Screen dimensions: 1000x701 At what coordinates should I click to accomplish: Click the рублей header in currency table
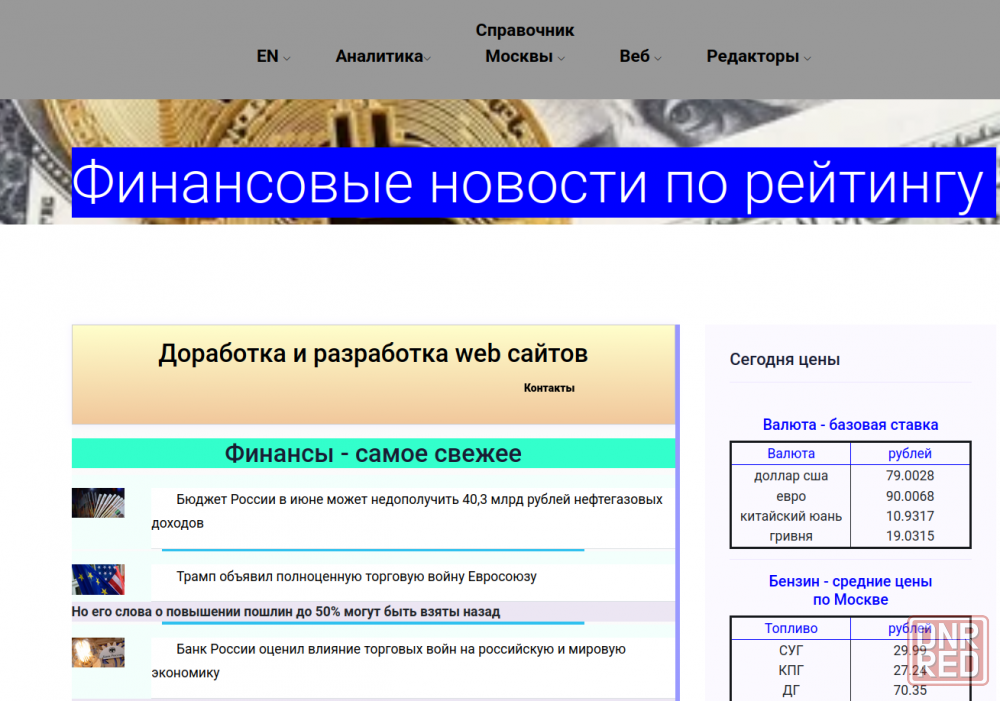[x=909, y=453]
